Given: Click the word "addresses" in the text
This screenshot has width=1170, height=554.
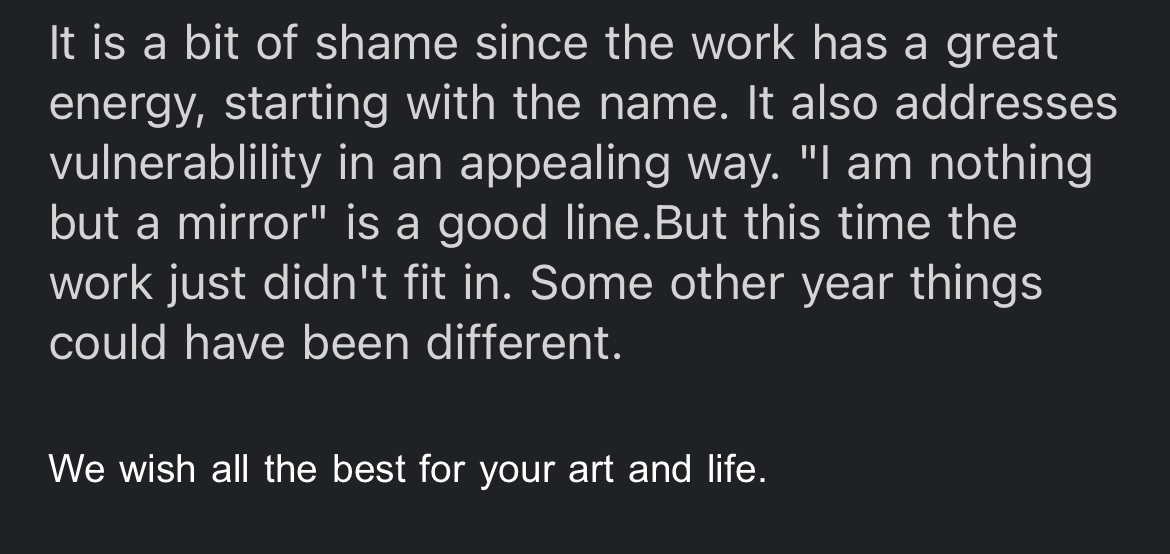Looking at the screenshot, I should click(x=1006, y=105).
